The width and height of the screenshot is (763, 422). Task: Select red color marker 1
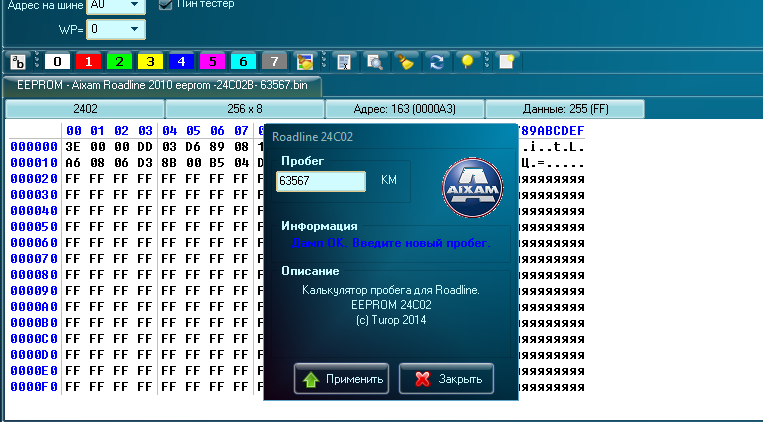[x=88, y=61]
